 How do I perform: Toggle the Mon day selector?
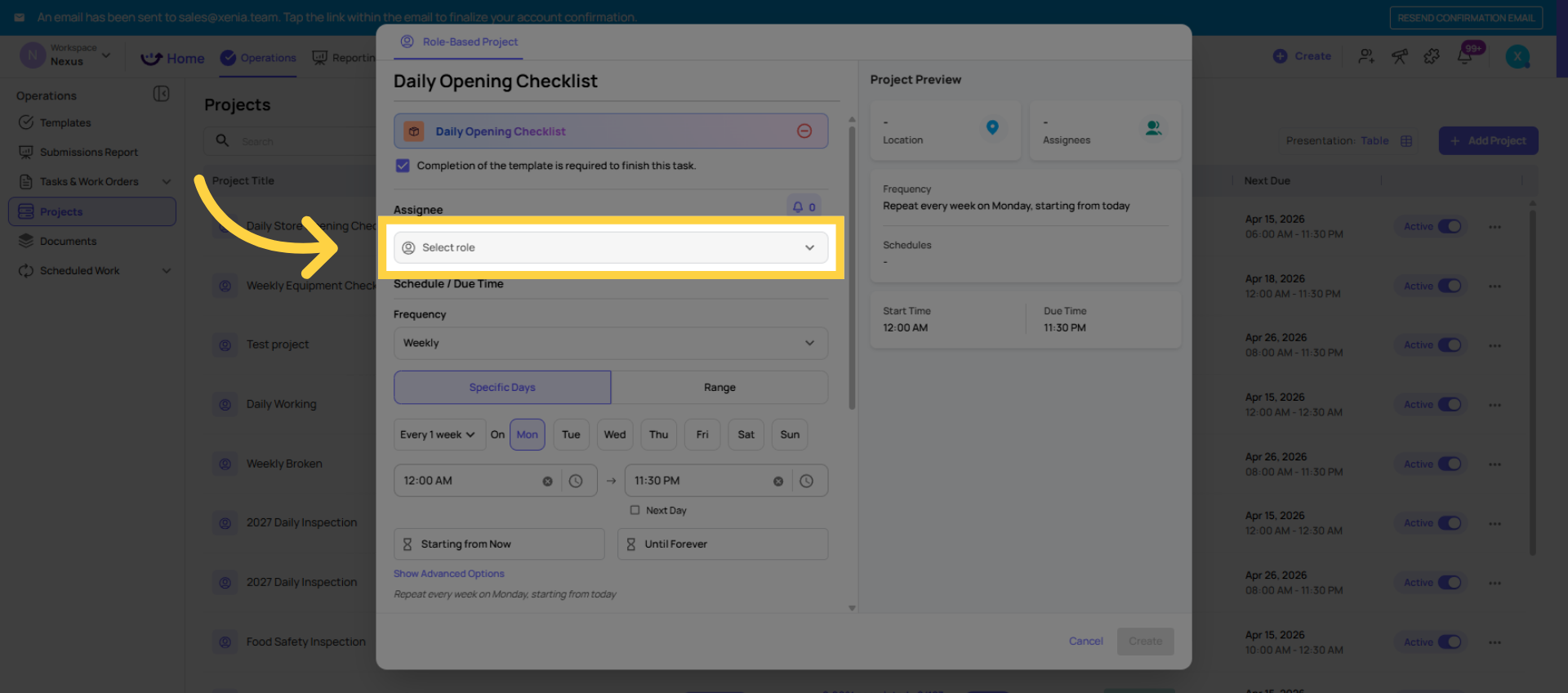tap(527, 434)
